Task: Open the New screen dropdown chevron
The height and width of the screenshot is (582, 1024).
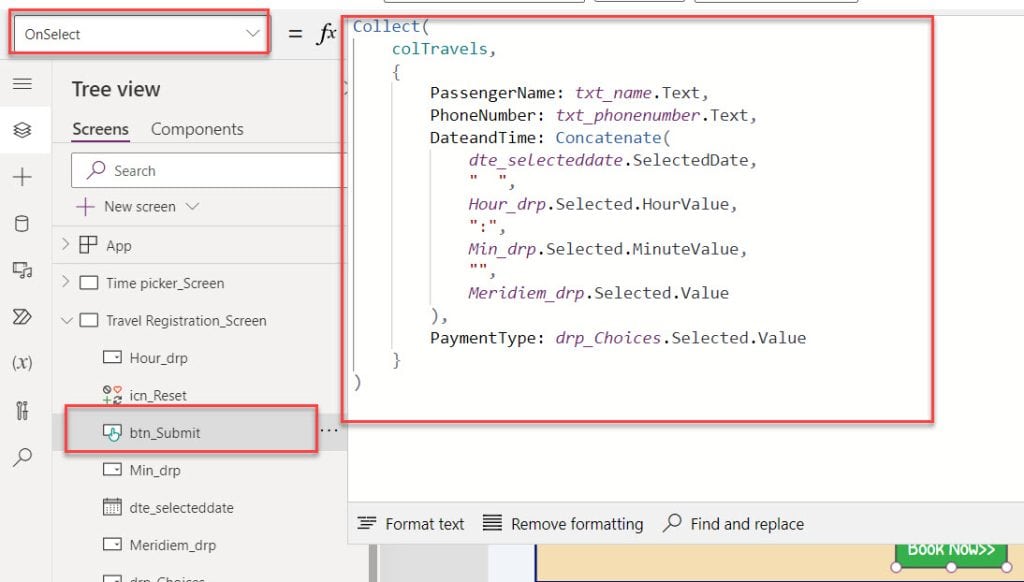Action: (x=192, y=206)
